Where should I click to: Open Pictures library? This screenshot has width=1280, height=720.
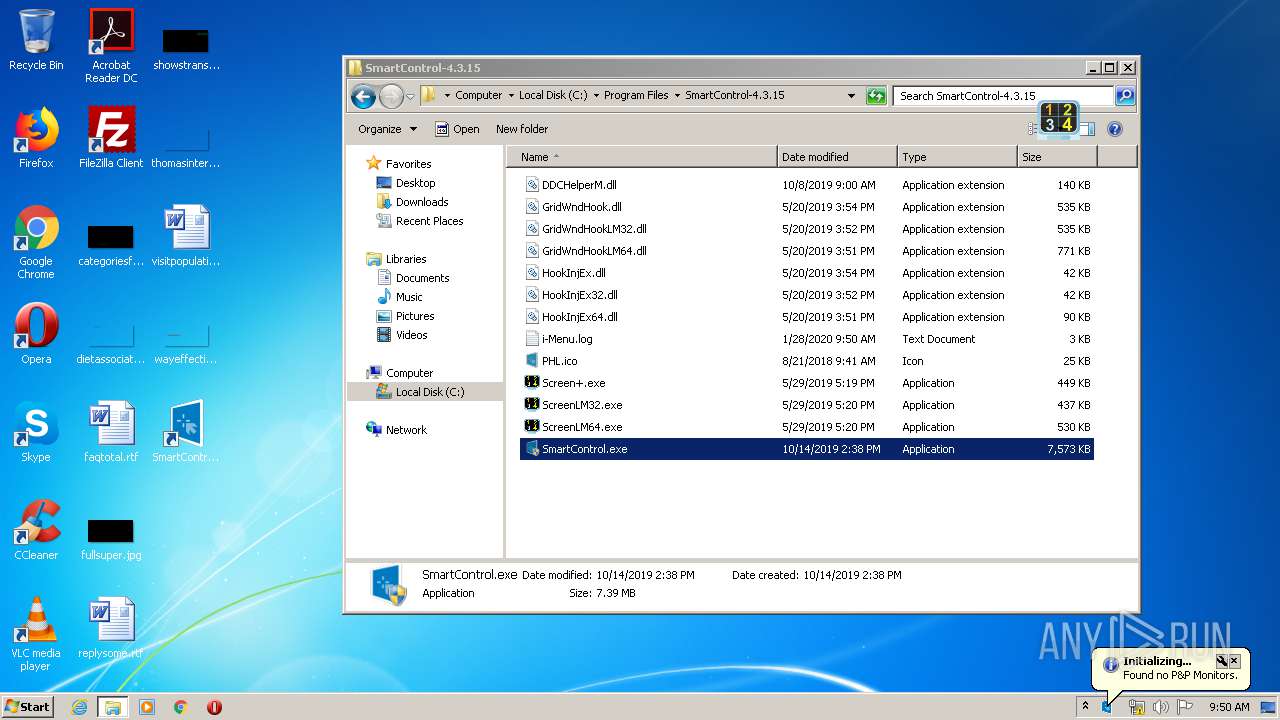pyautogui.click(x=405, y=316)
